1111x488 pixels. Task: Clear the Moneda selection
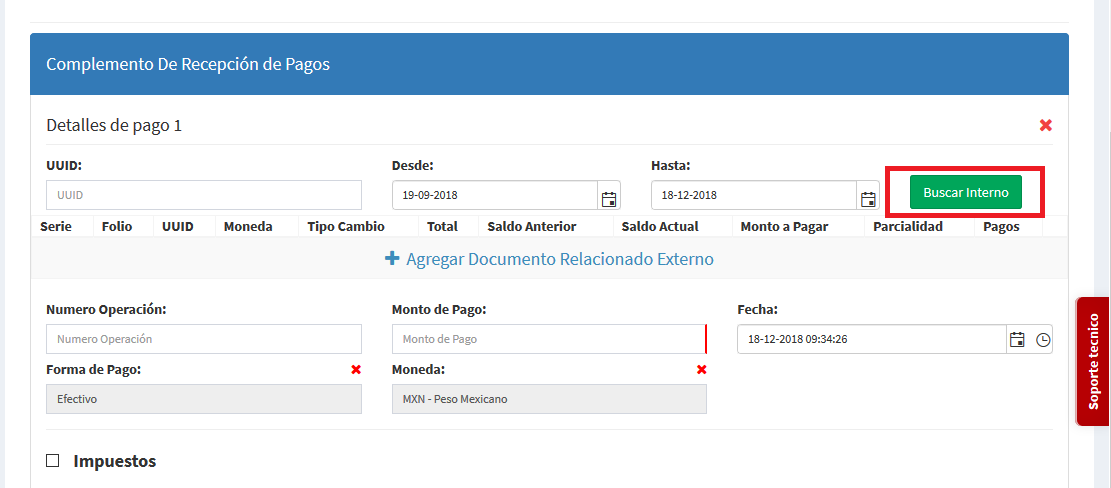tap(701, 370)
